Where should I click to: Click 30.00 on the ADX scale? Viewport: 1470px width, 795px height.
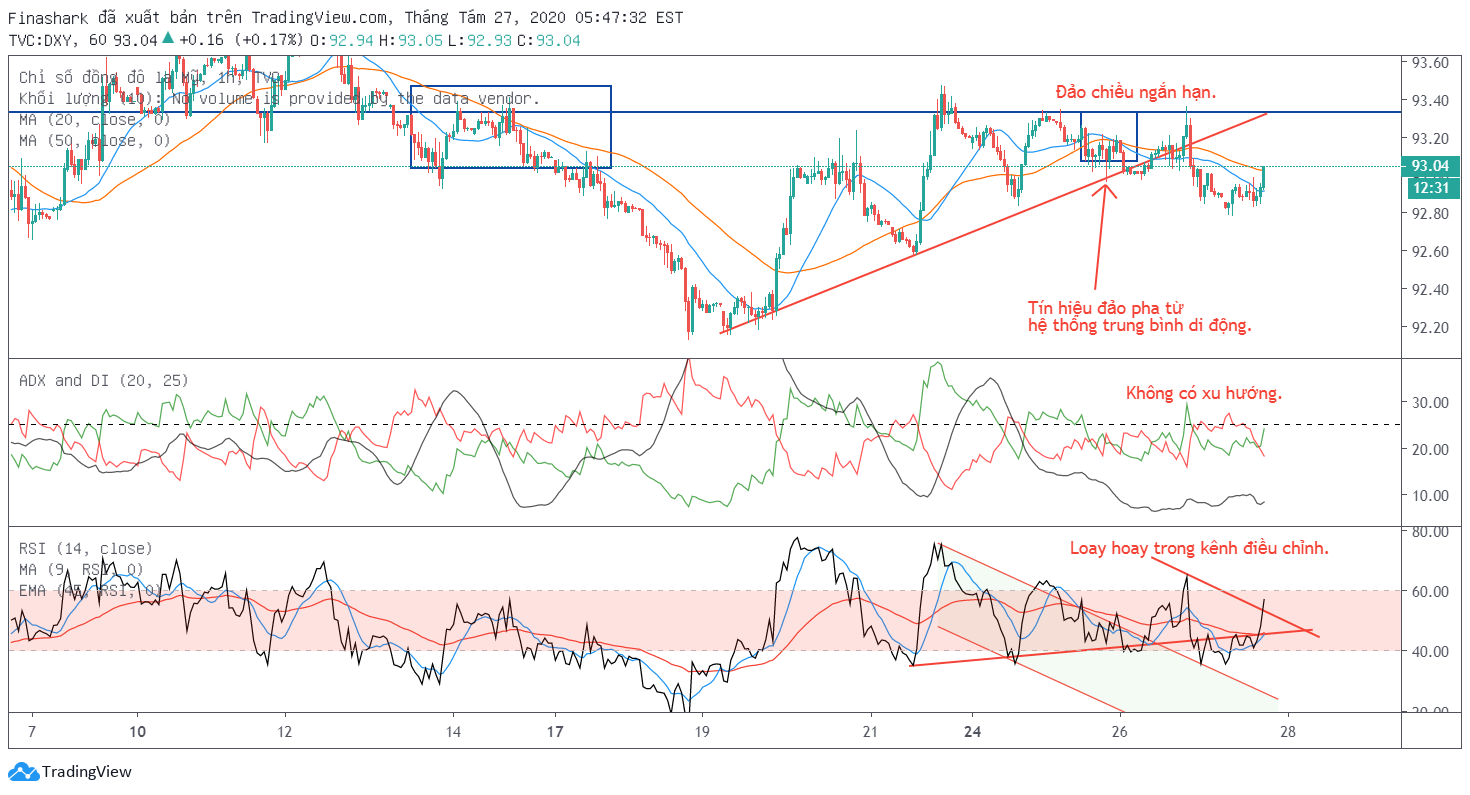(1429, 402)
